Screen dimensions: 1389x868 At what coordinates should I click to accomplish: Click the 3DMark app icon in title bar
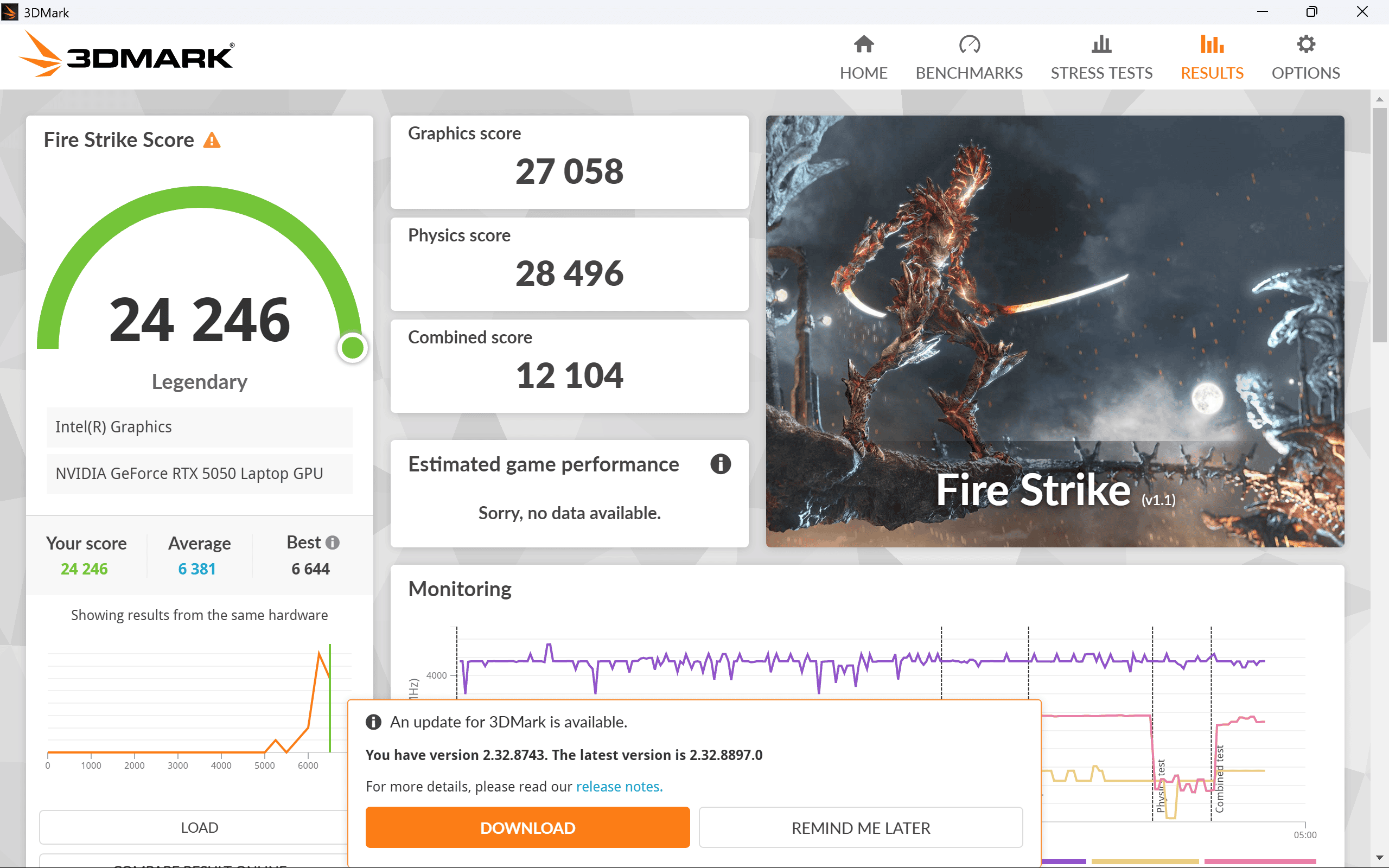click(x=10, y=12)
